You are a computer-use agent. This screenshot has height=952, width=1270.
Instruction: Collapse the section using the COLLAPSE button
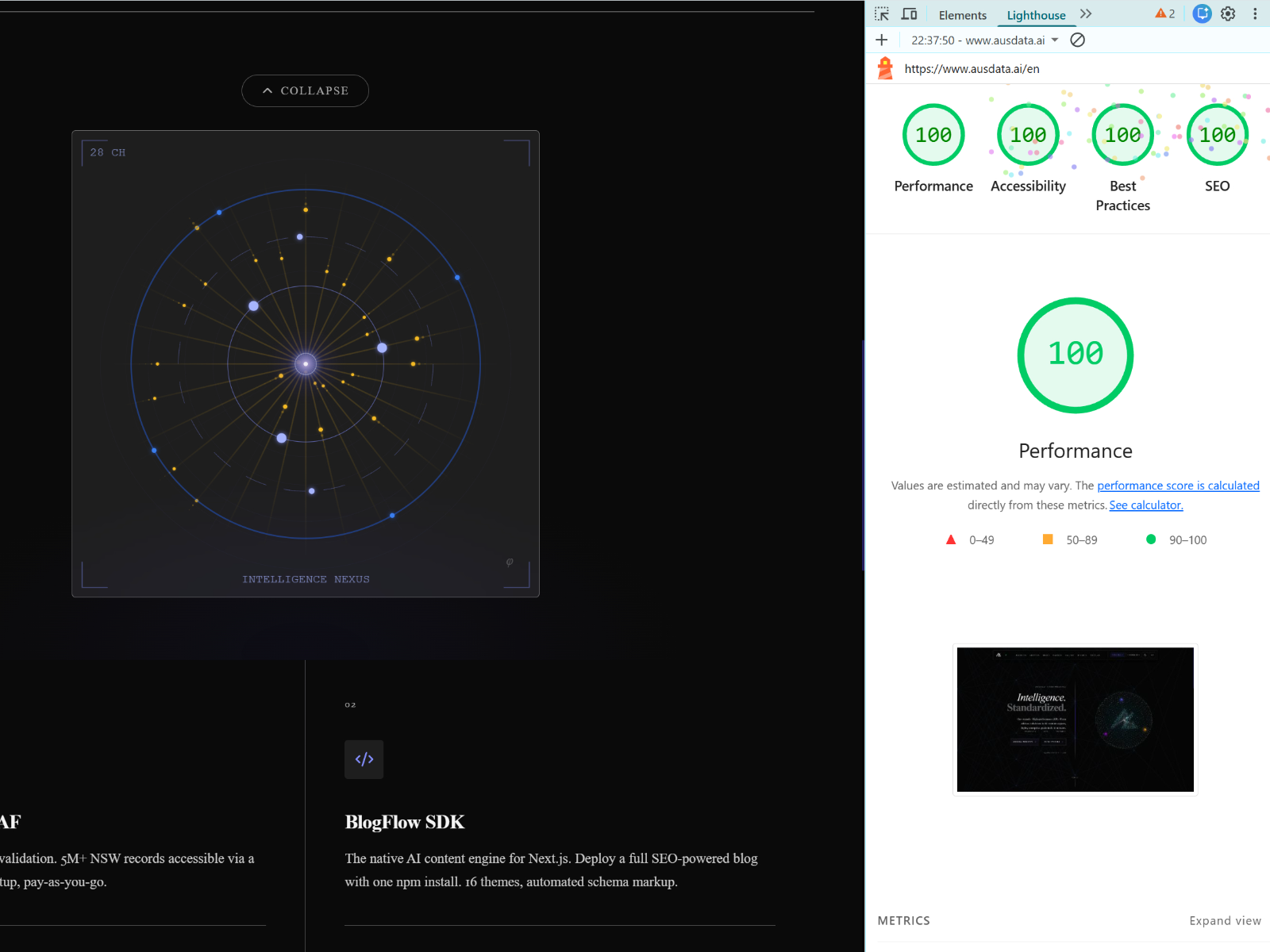click(x=305, y=91)
